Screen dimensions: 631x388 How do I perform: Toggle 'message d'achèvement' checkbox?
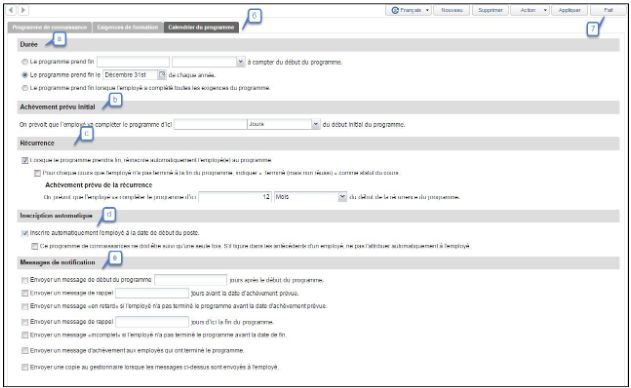[25, 351]
